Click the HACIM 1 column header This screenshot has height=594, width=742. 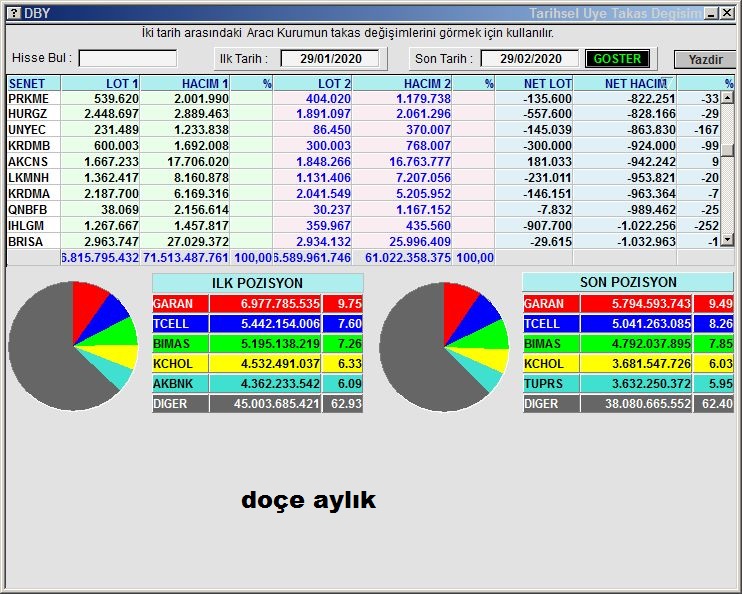pyautogui.click(x=186, y=84)
